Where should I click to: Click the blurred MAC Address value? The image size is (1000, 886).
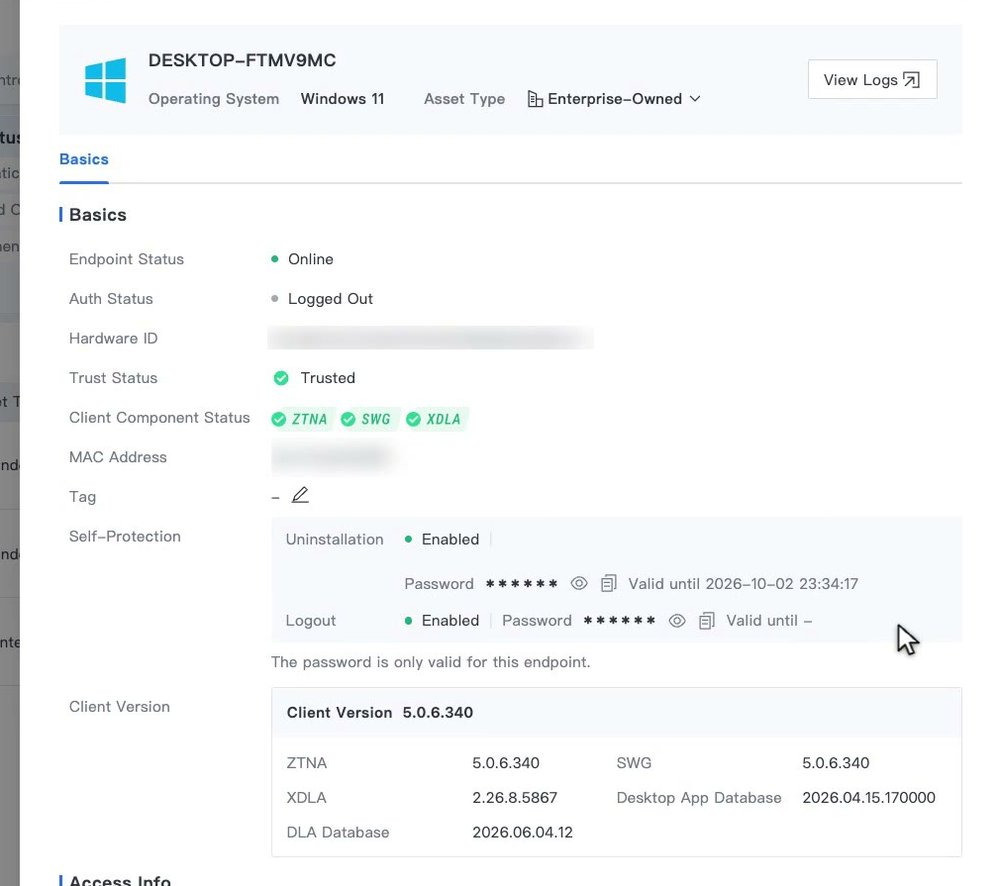(332, 457)
